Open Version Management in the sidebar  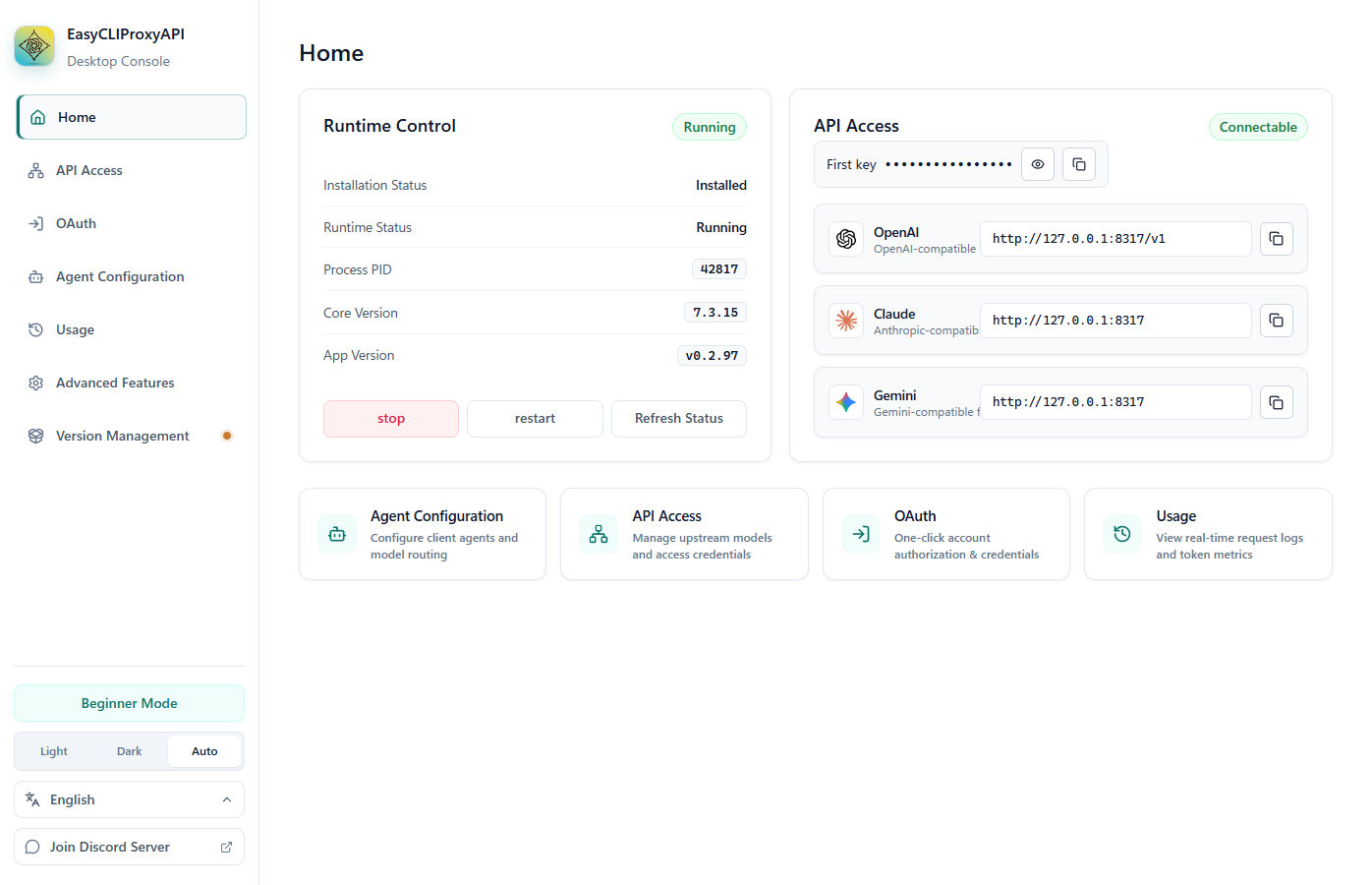[132, 436]
